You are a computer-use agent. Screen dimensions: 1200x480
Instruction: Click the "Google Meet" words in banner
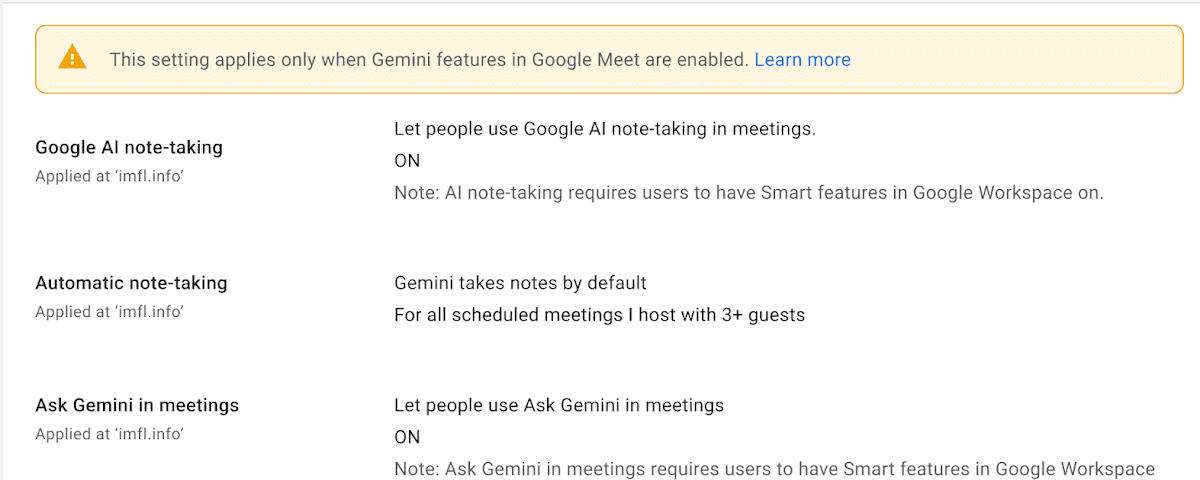coord(588,60)
